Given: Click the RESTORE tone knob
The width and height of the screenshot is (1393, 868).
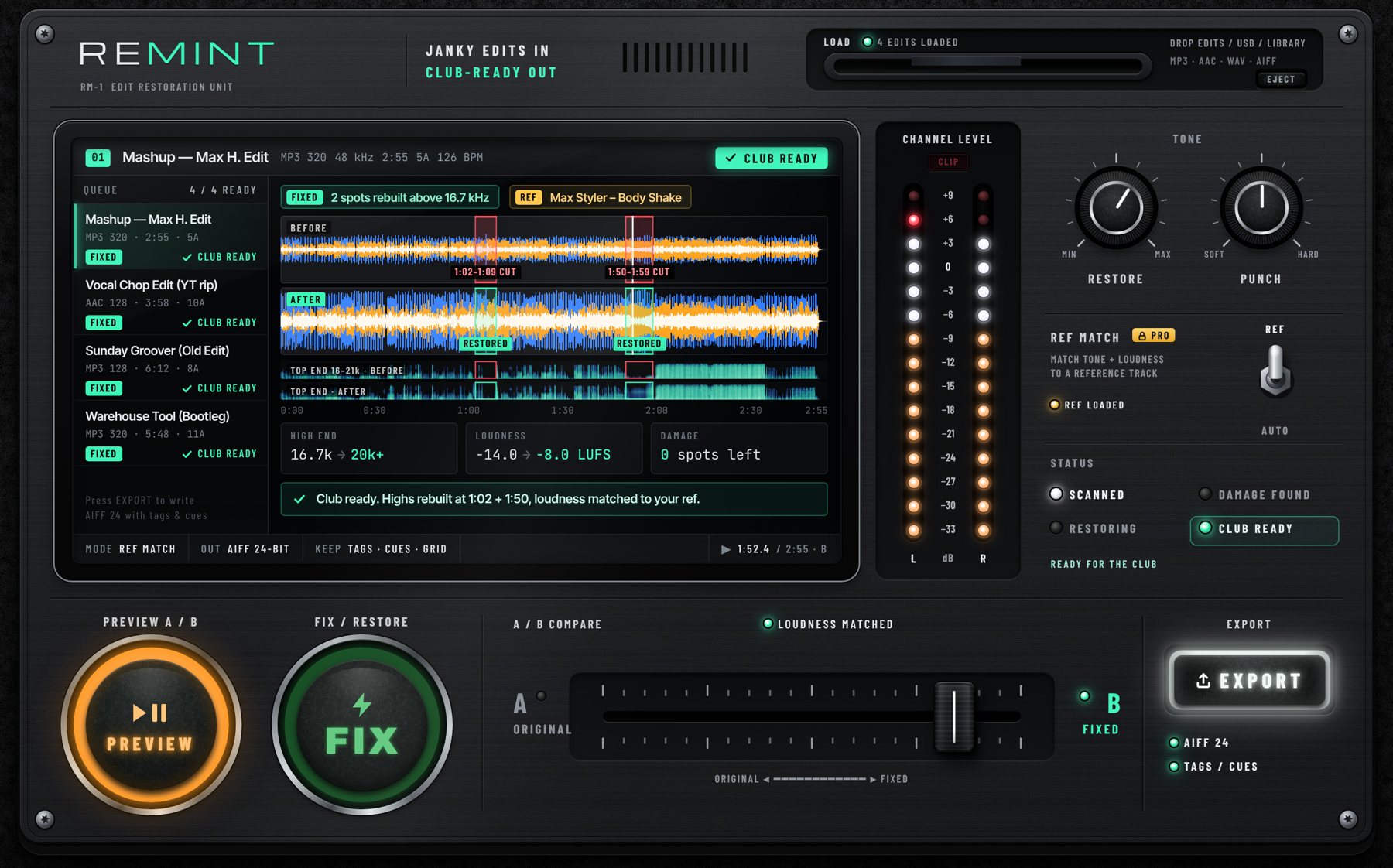Looking at the screenshot, I should [1116, 207].
